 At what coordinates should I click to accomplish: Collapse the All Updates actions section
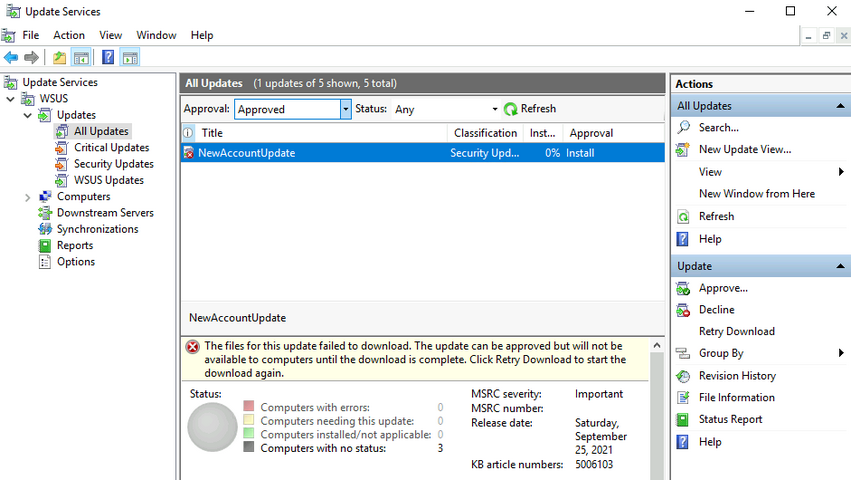pos(840,106)
